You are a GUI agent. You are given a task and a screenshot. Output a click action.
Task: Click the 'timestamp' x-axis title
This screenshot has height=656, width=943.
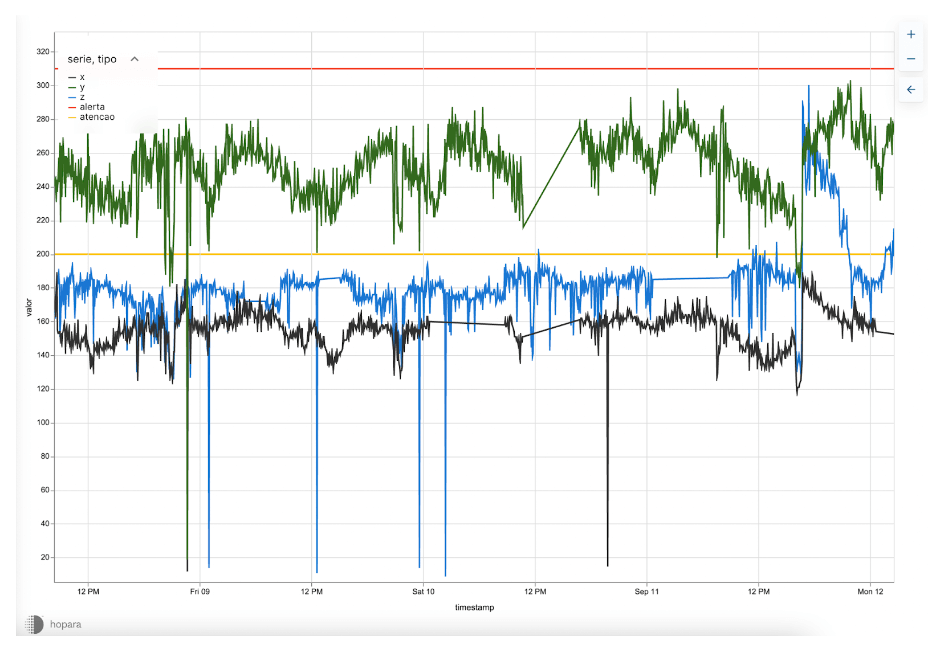474,607
